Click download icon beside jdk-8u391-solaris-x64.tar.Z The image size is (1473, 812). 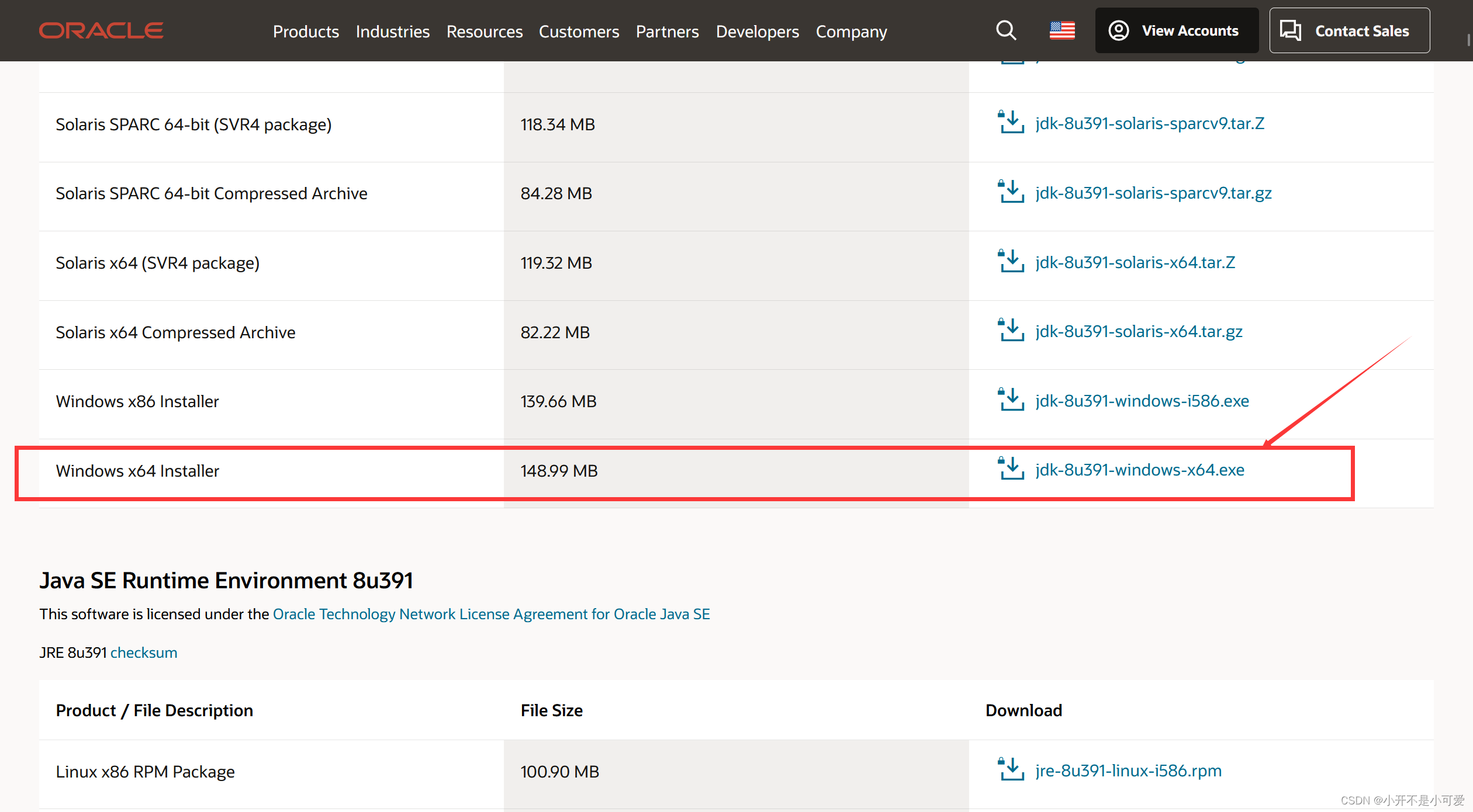(1011, 261)
